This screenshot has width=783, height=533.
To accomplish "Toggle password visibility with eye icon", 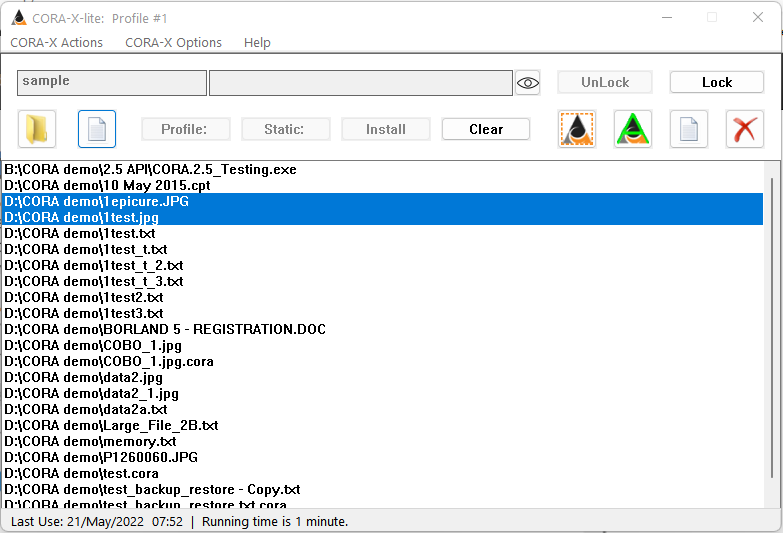I will pyautogui.click(x=528, y=83).
